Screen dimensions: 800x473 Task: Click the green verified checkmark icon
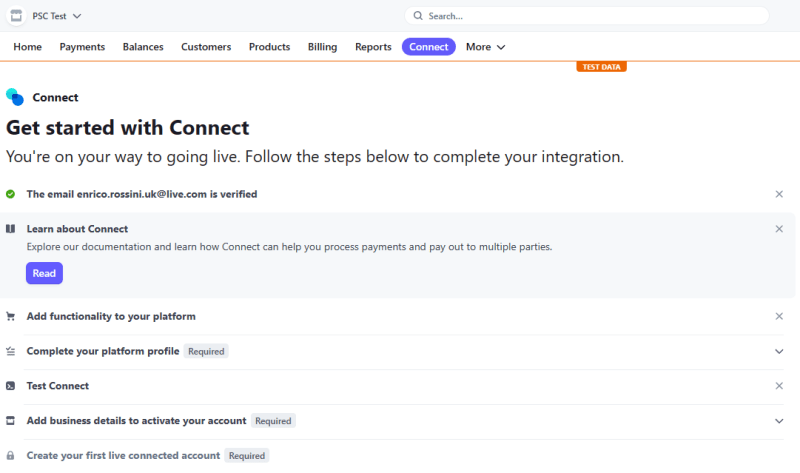pos(10,194)
